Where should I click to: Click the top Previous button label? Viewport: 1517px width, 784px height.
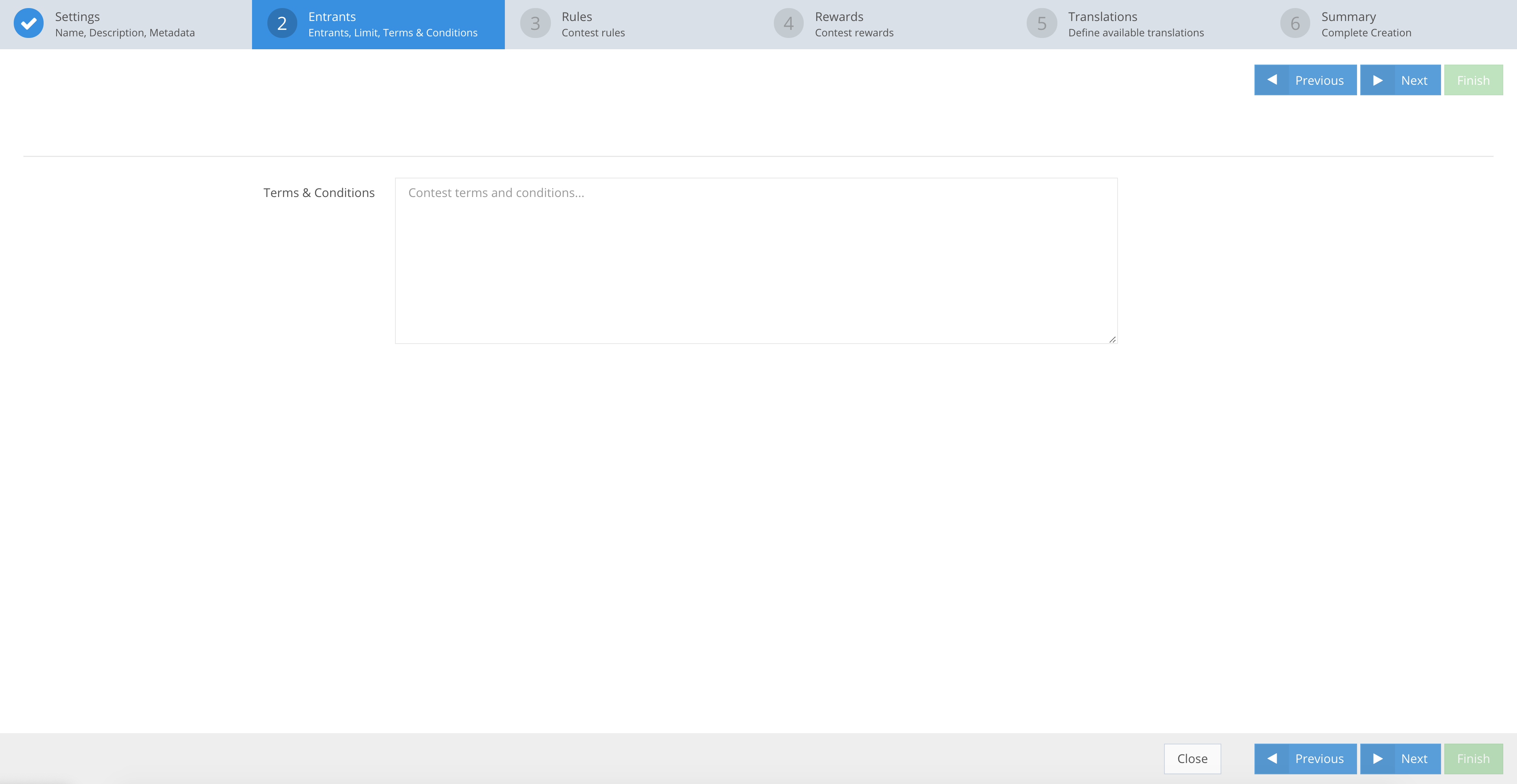tap(1319, 81)
